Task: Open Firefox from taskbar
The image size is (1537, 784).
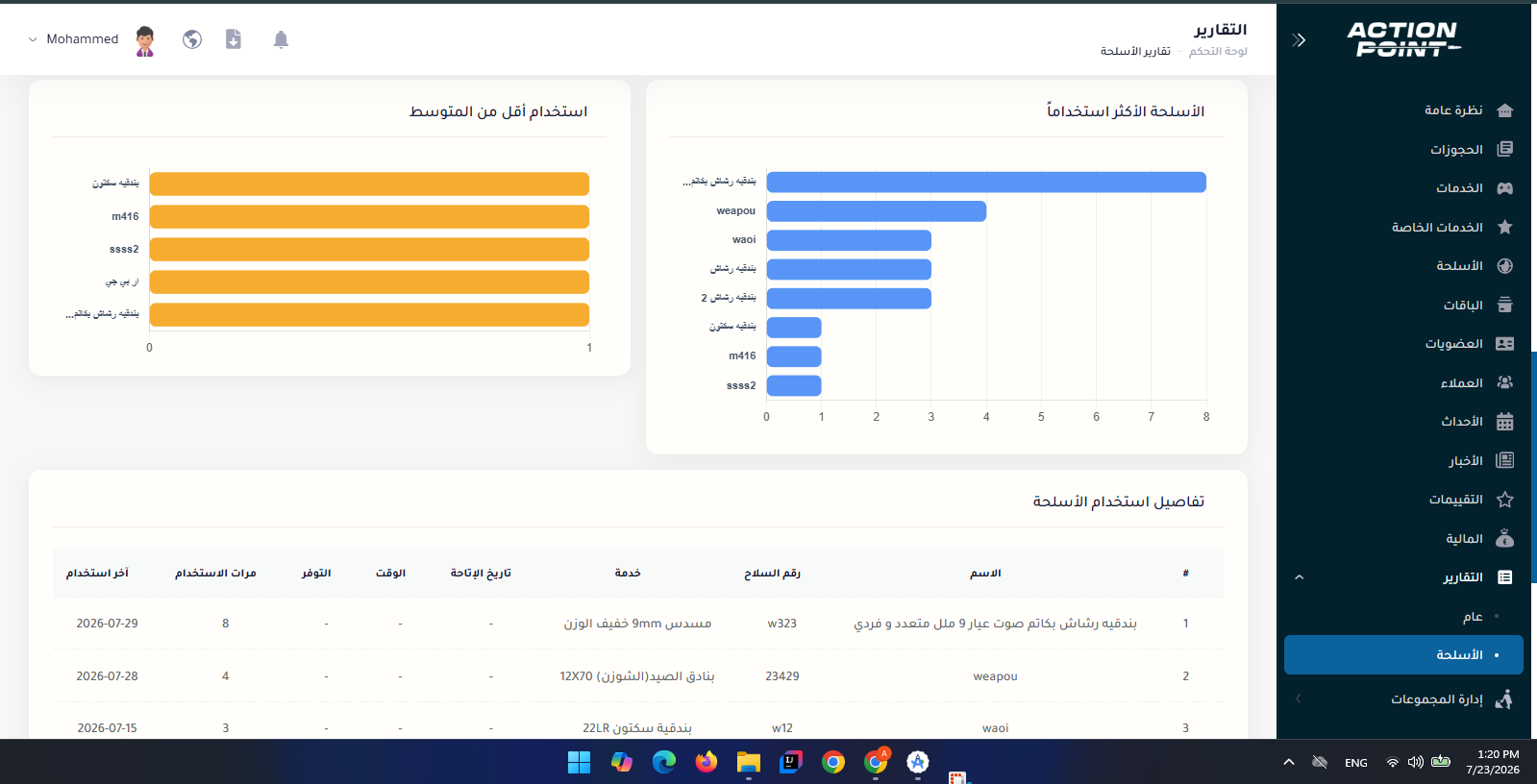Action: click(707, 763)
